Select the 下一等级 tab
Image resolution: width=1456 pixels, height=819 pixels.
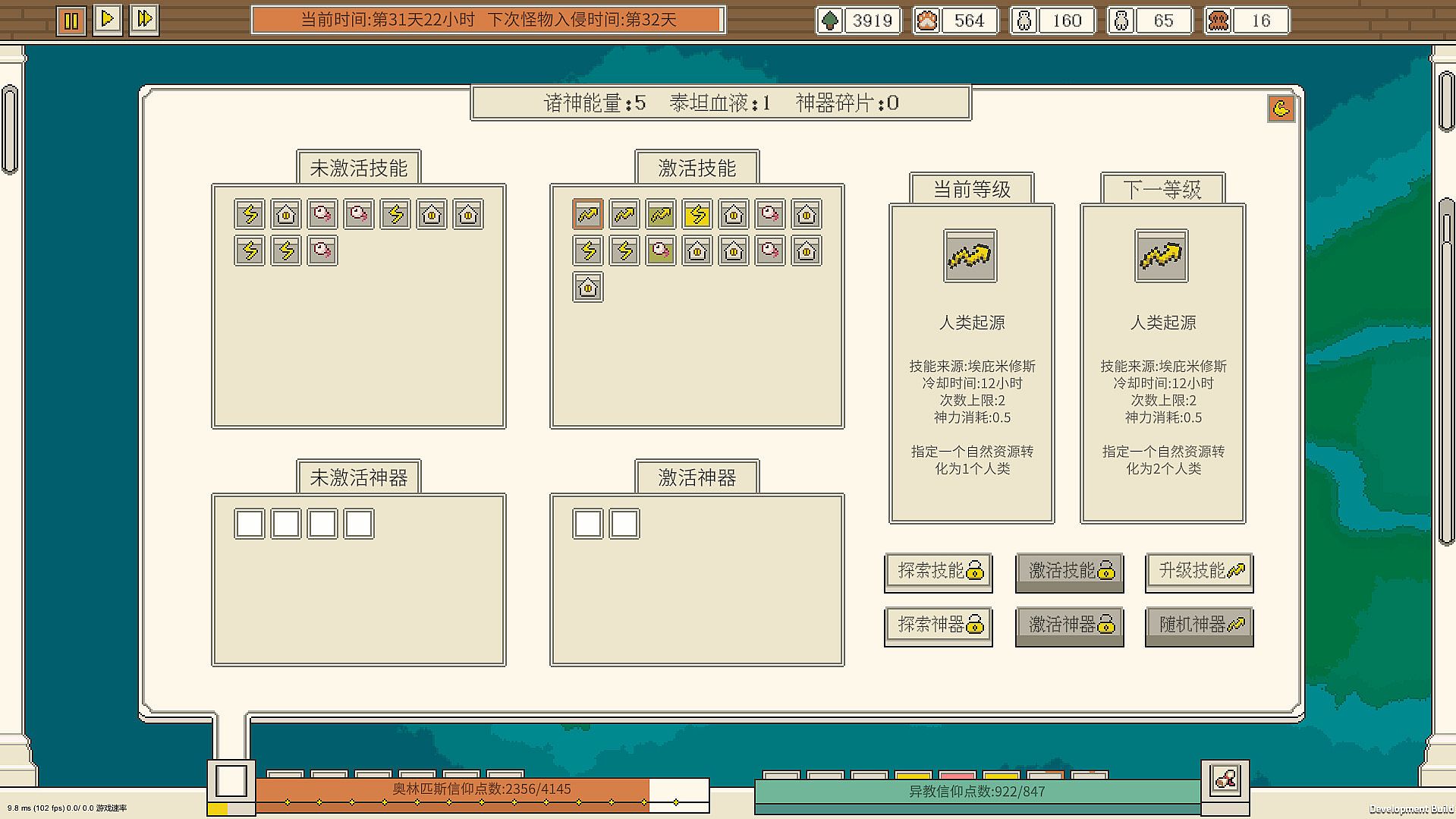pos(1163,189)
